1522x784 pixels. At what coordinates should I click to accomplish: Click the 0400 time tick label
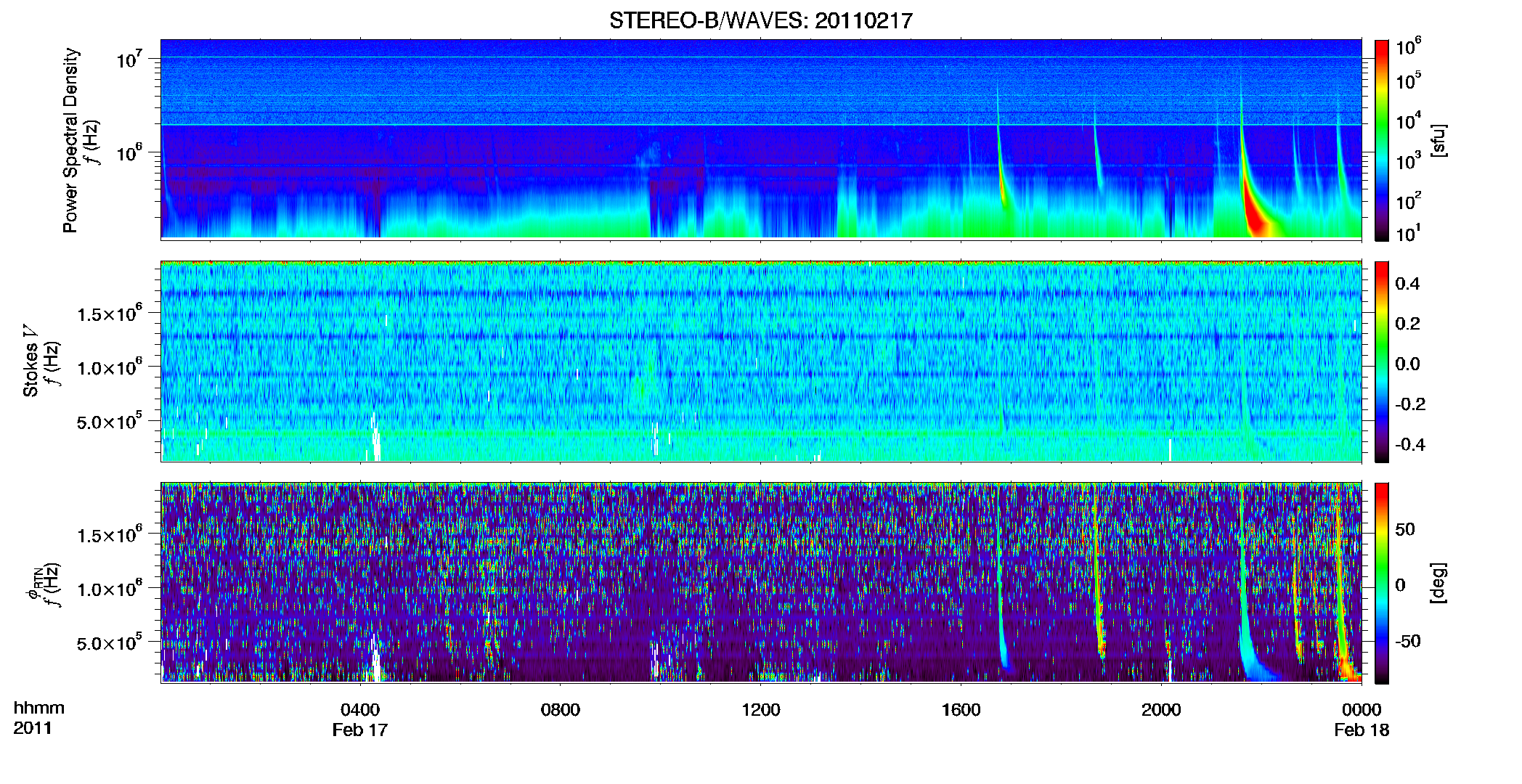click(360, 709)
